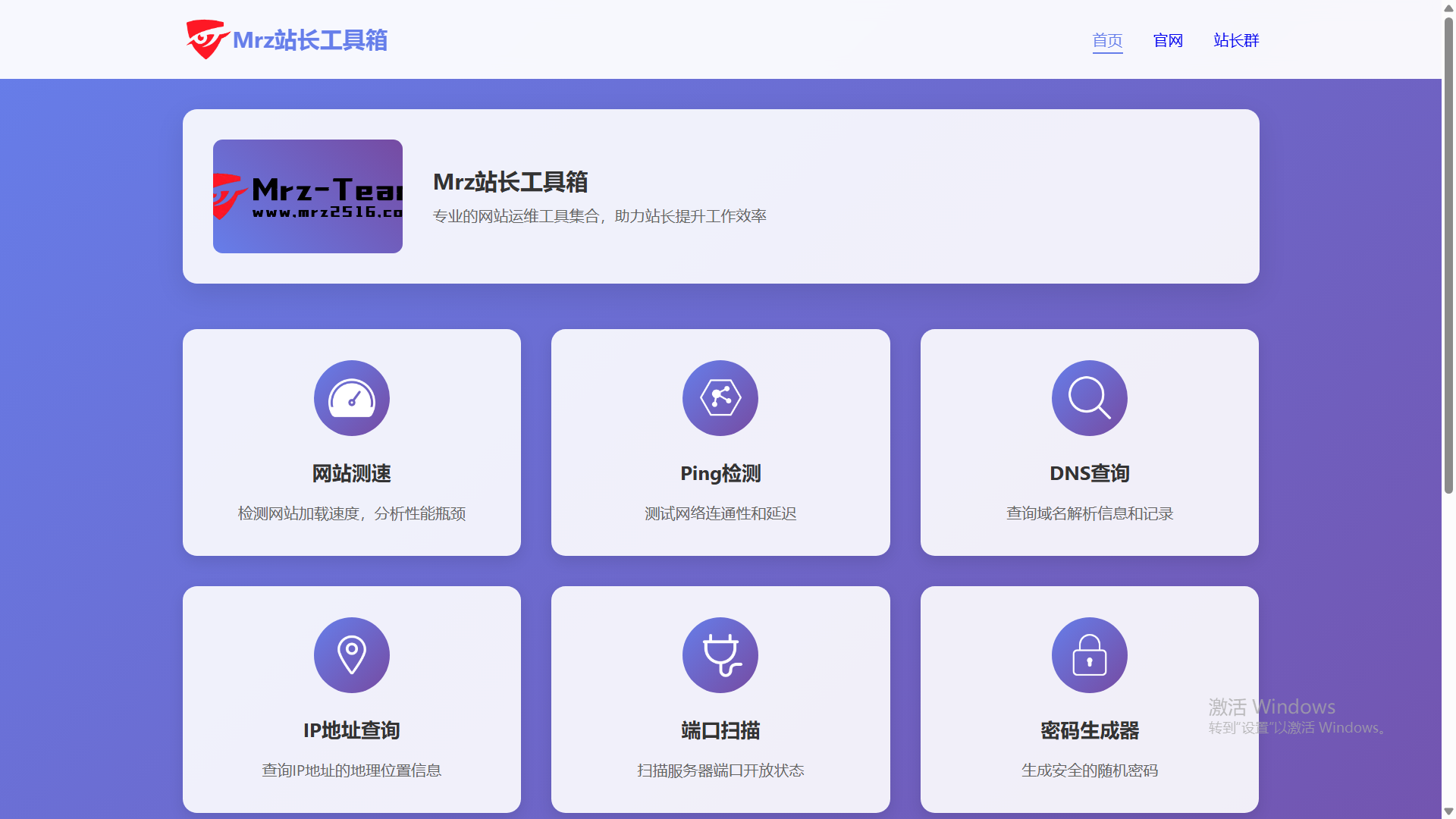
Task: Click text 查询域名解析信息和记录
Action: pos(1090,514)
